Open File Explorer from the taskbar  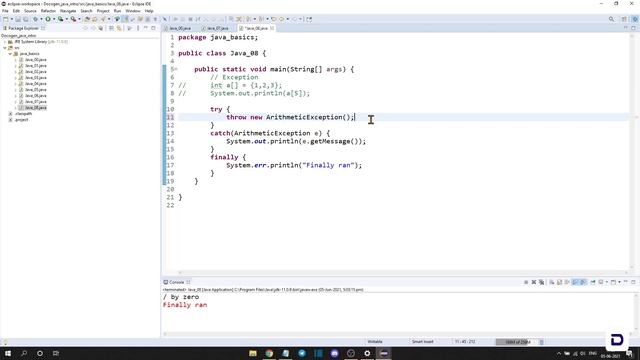pyautogui.click(x=253, y=353)
